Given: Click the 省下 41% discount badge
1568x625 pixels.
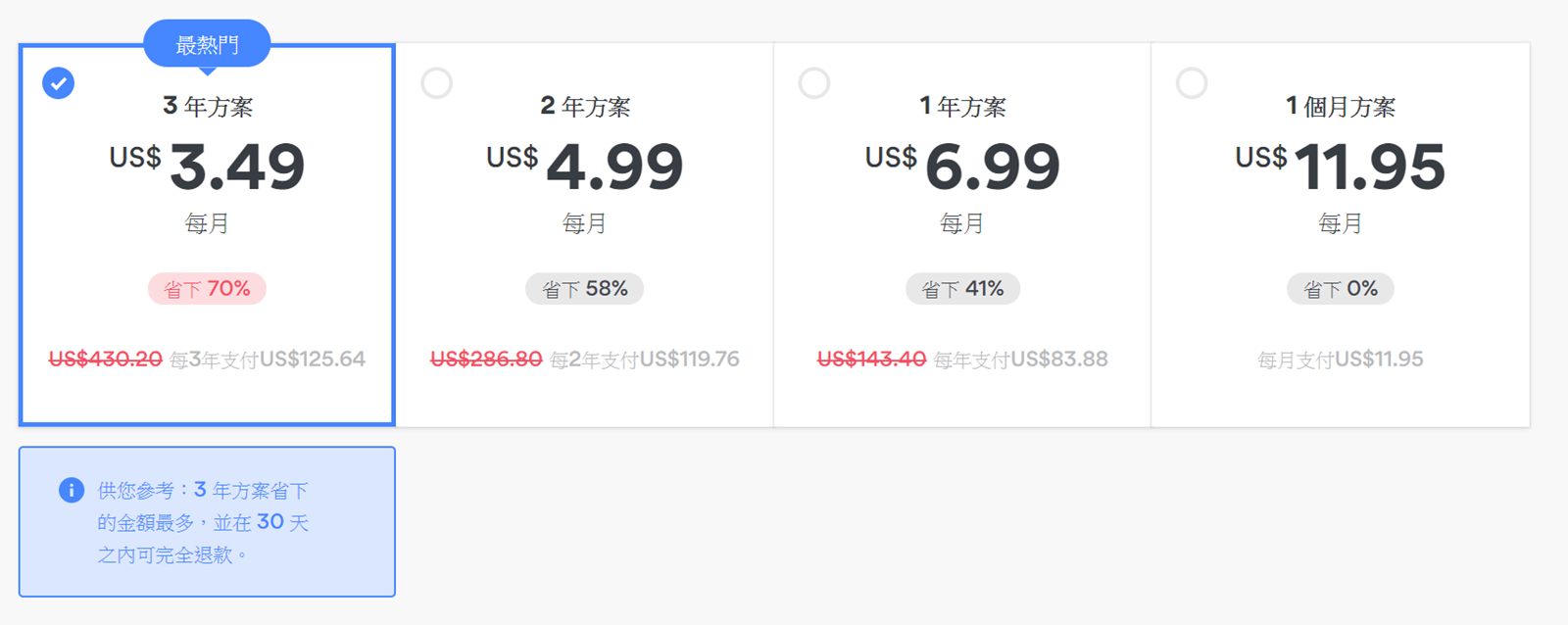Looking at the screenshot, I should pyautogui.click(x=962, y=289).
